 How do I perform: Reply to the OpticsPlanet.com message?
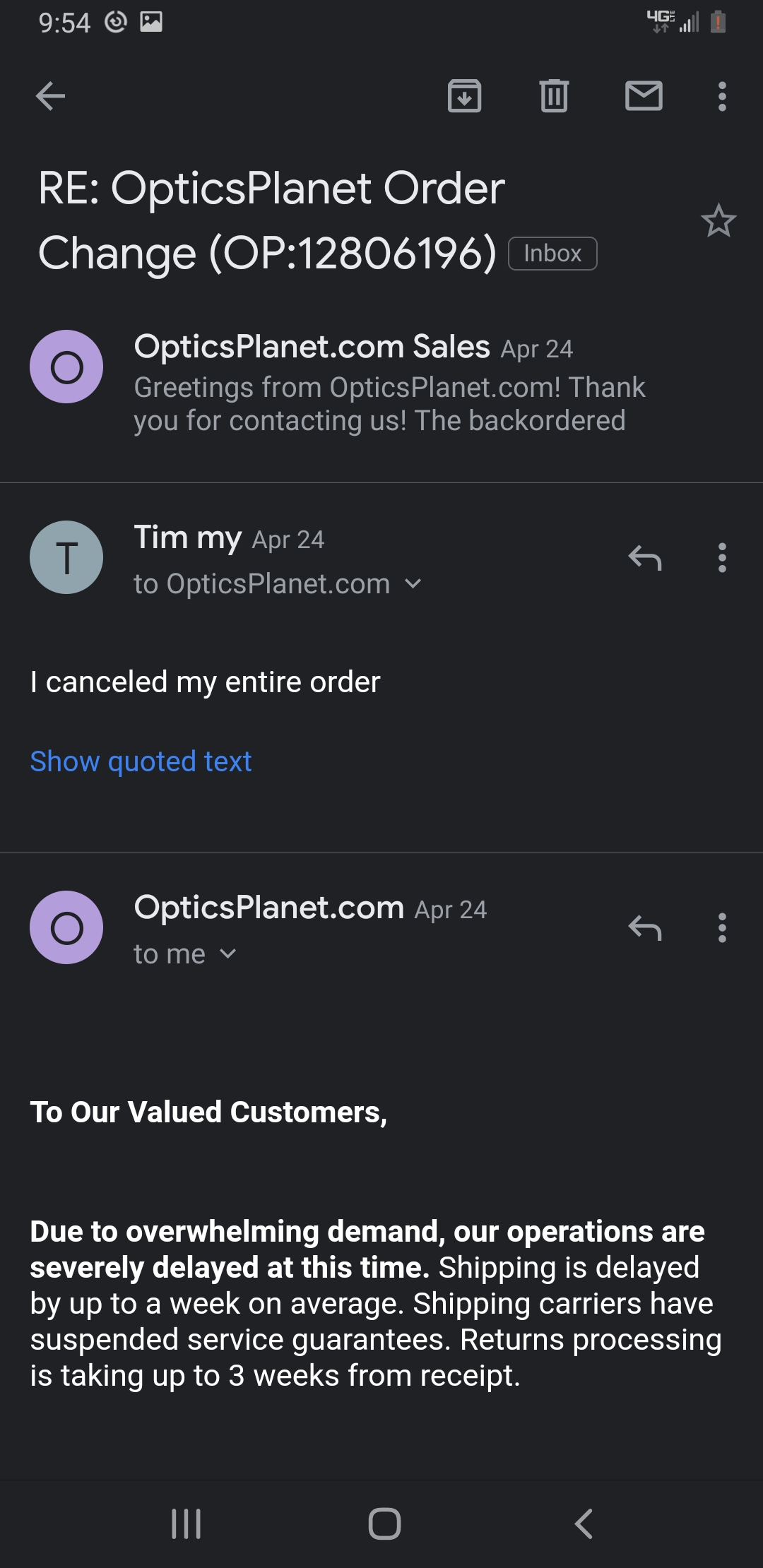coord(644,927)
